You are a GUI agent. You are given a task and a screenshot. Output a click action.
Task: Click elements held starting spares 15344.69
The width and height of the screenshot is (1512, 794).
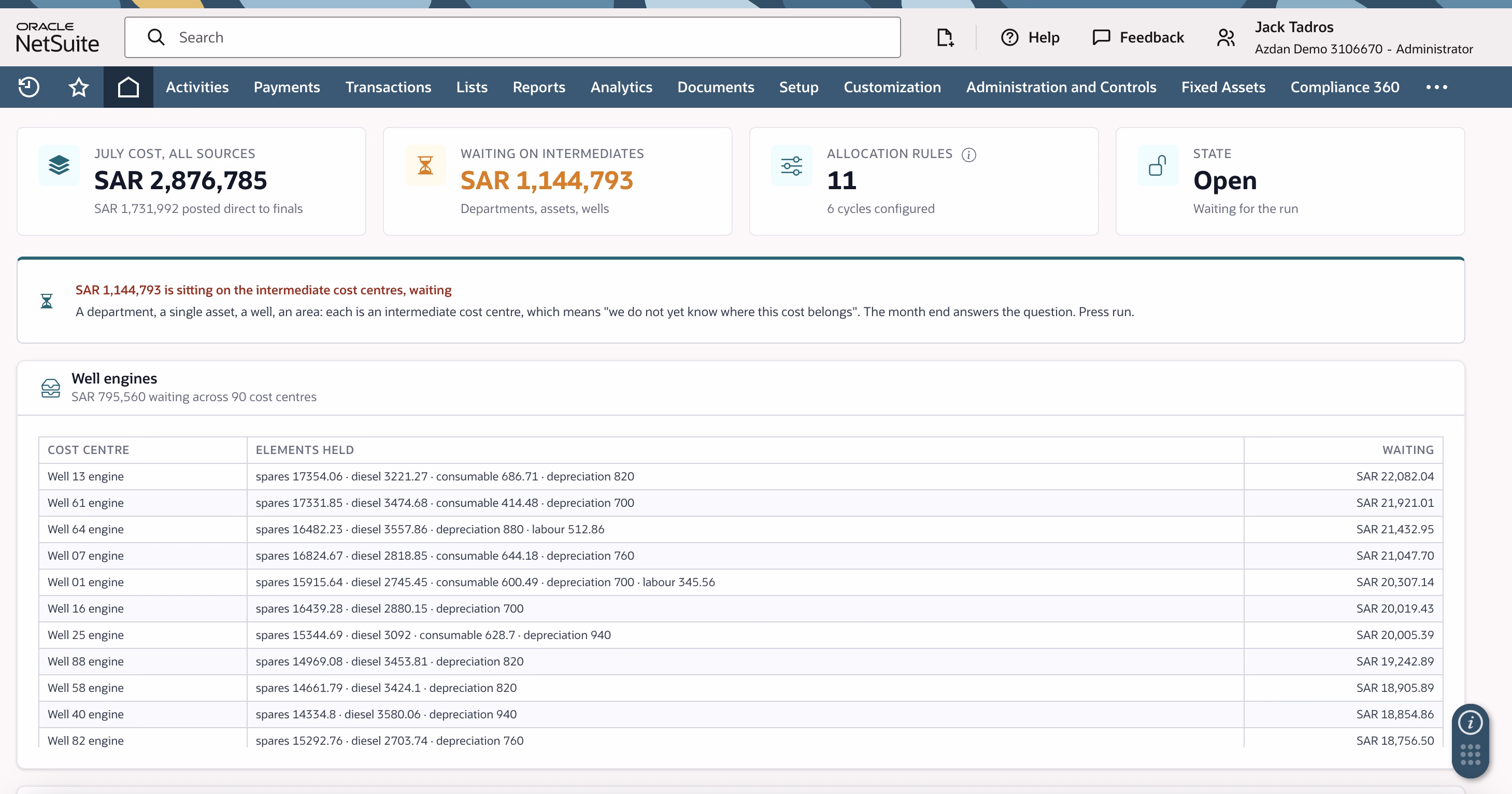click(x=433, y=635)
